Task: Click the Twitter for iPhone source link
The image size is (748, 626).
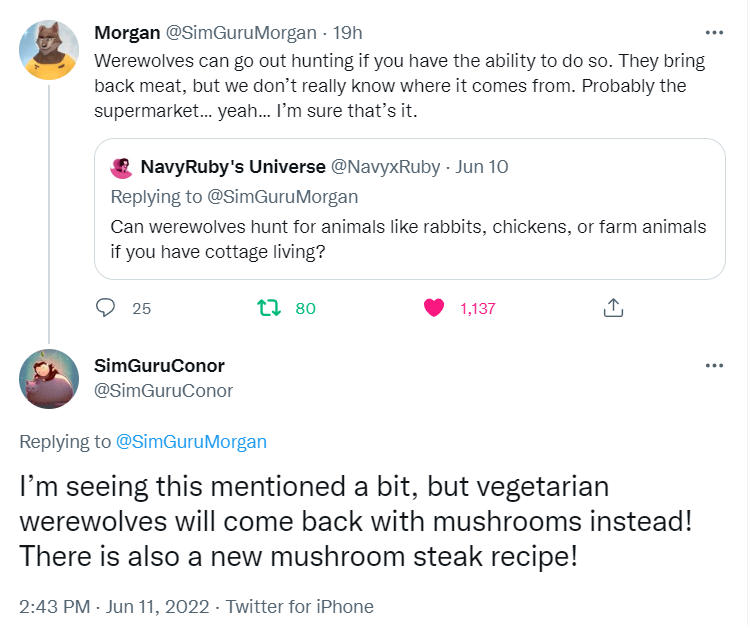Action: coord(299,606)
